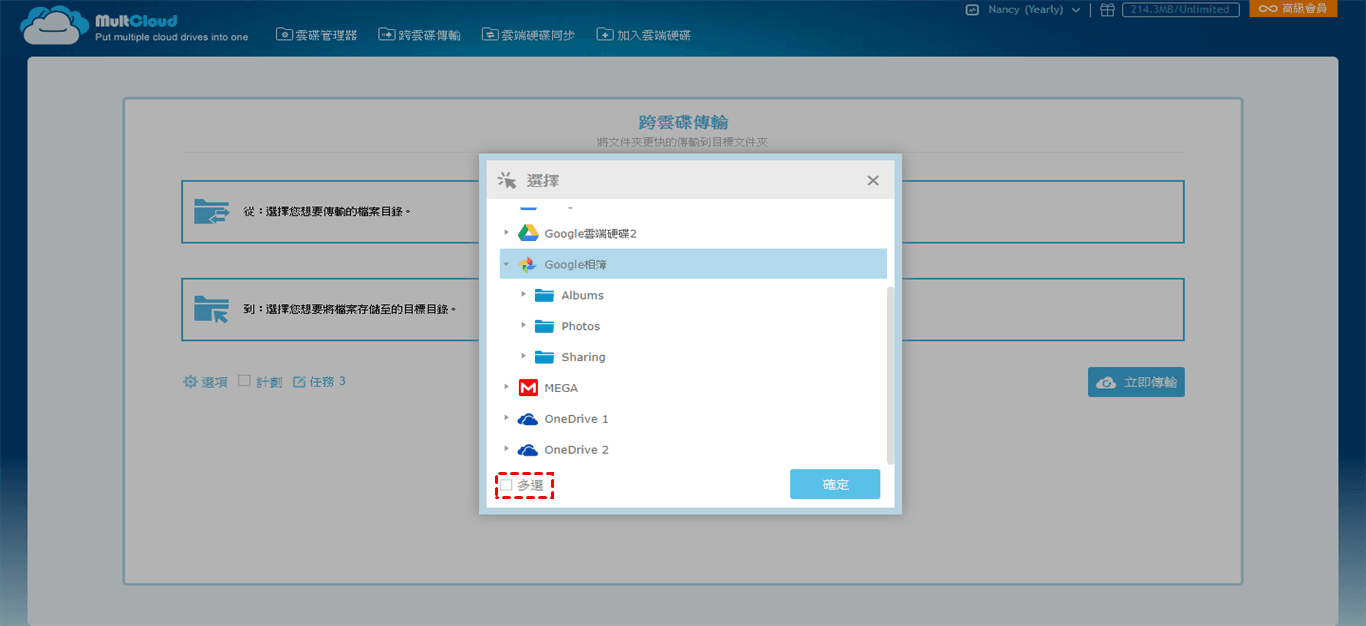The image size is (1366, 626).
Task: Click the 高級會員 premium button
Action: pos(1293,9)
